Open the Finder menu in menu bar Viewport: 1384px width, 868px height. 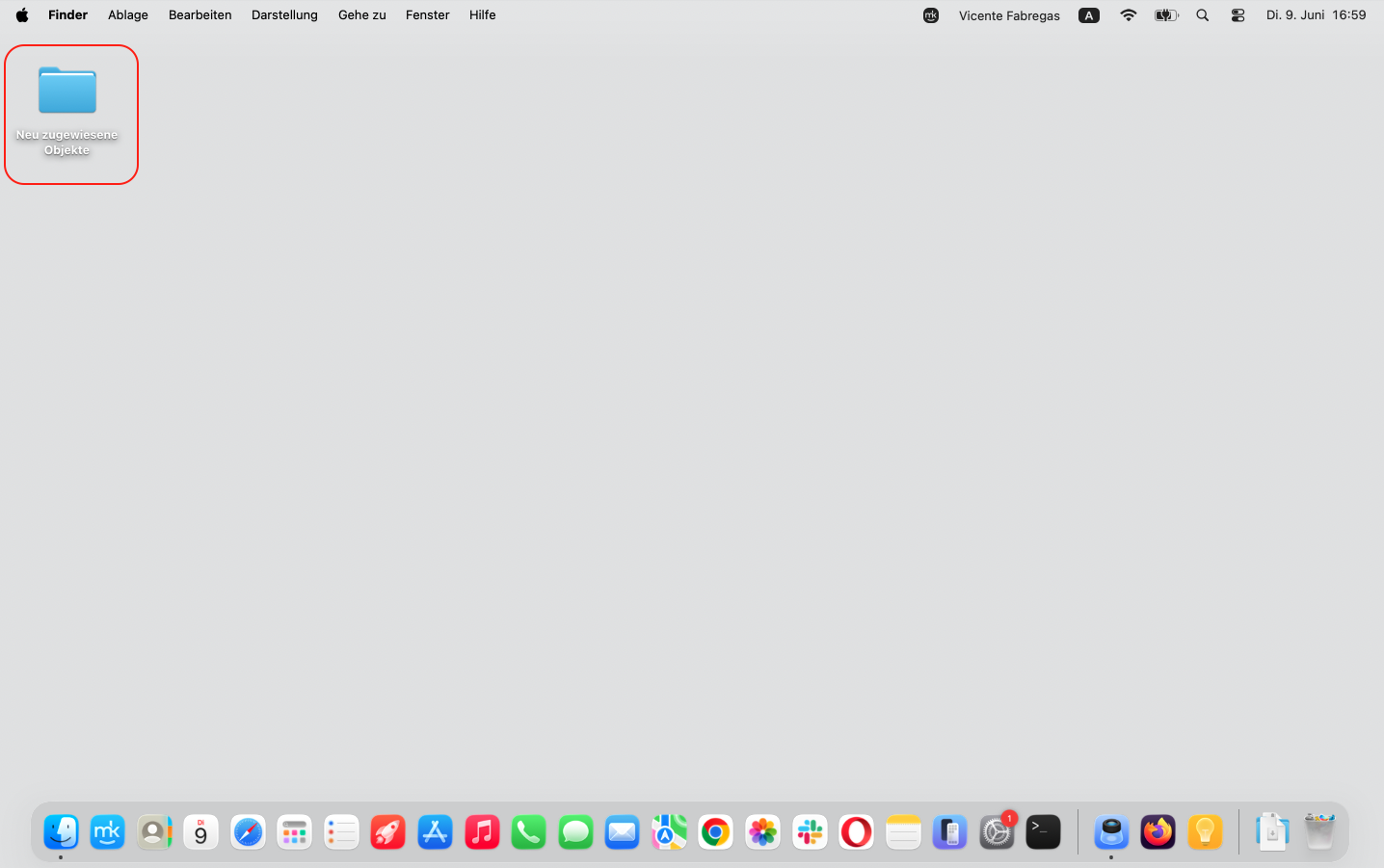pyautogui.click(x=67, y=14)
